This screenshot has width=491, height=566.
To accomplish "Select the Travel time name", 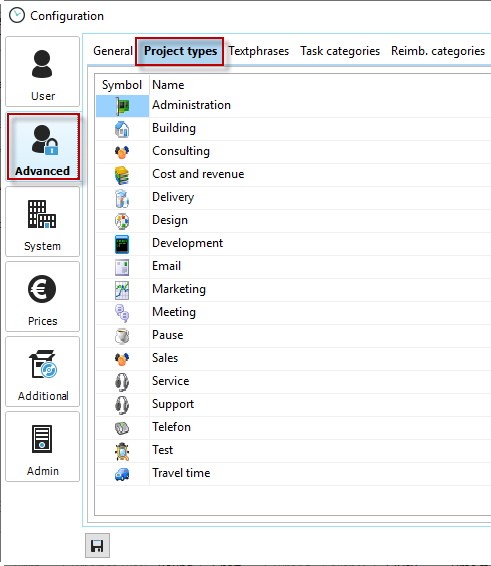I will point(181,473).
